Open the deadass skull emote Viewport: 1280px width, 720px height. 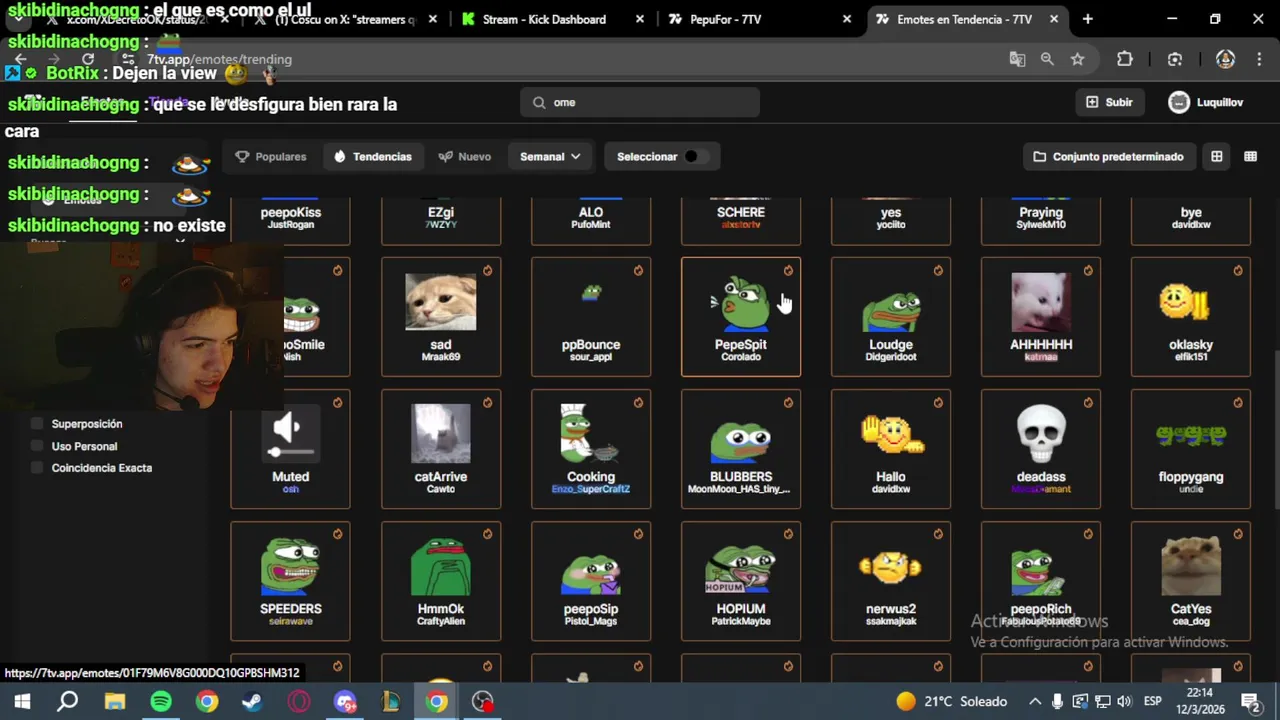click(x=1041, y=449)
